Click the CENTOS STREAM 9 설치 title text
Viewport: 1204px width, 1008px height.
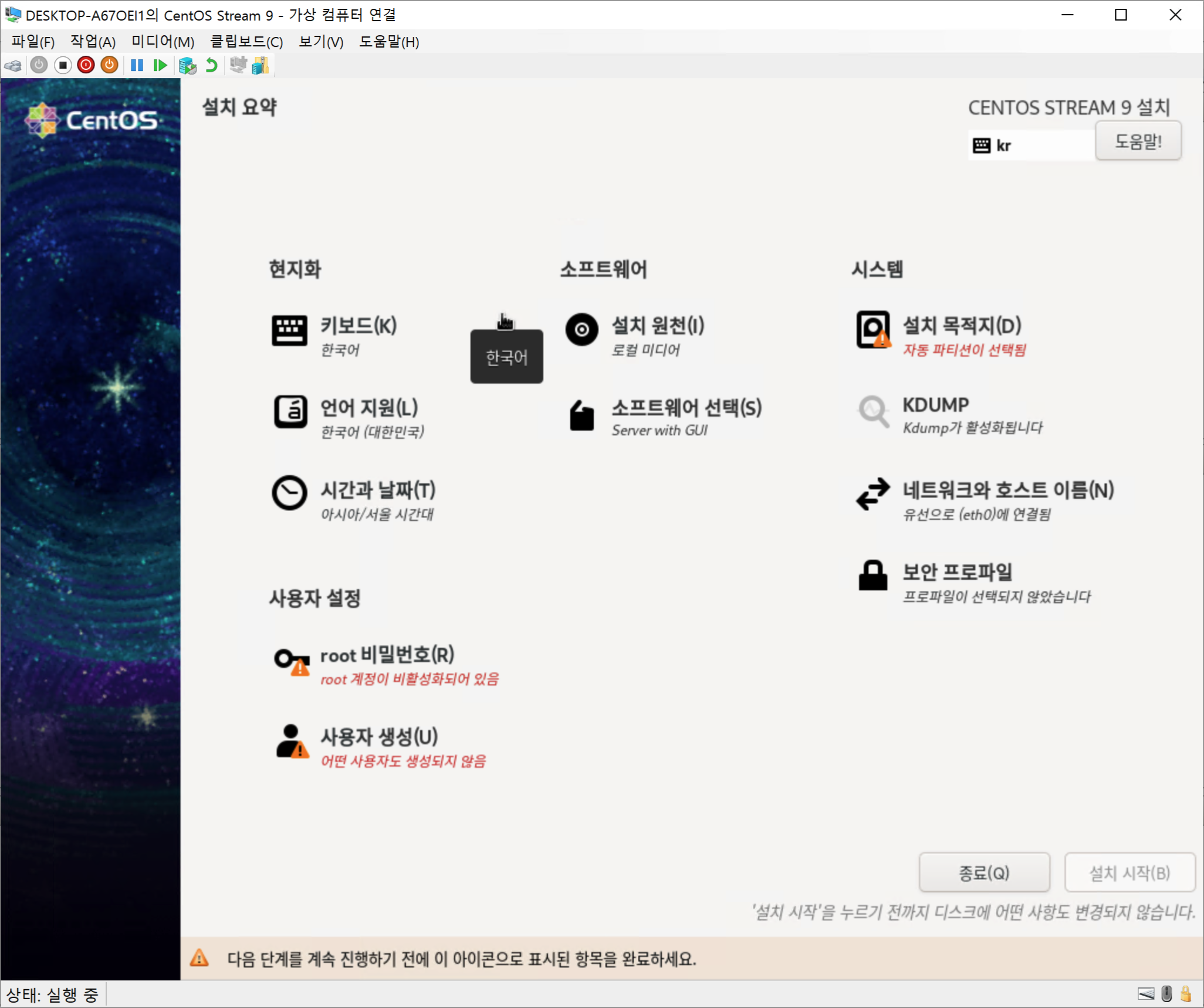point(1069,107)
